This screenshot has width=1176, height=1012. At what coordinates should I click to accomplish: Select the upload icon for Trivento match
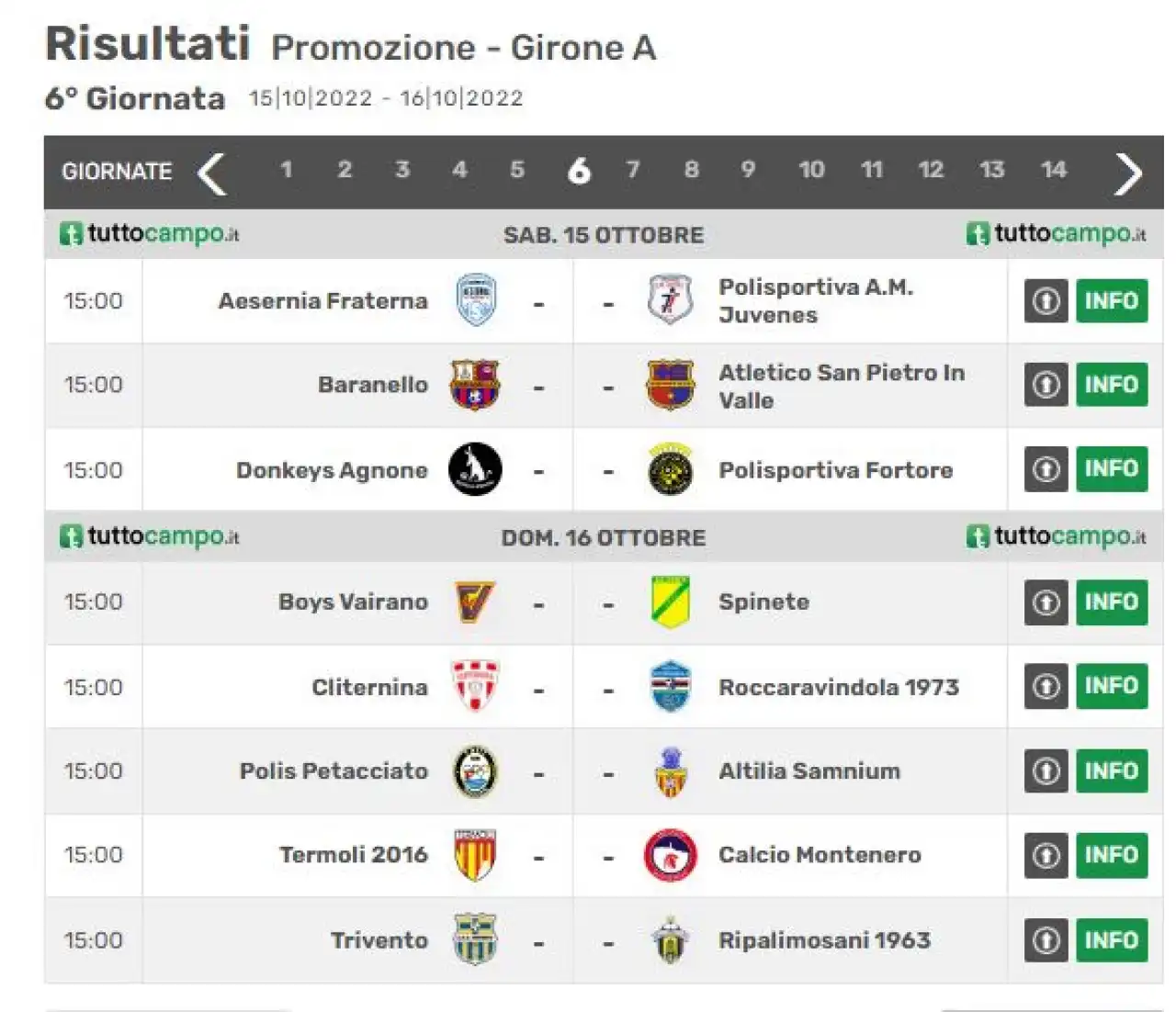[x=1046, y=940]
